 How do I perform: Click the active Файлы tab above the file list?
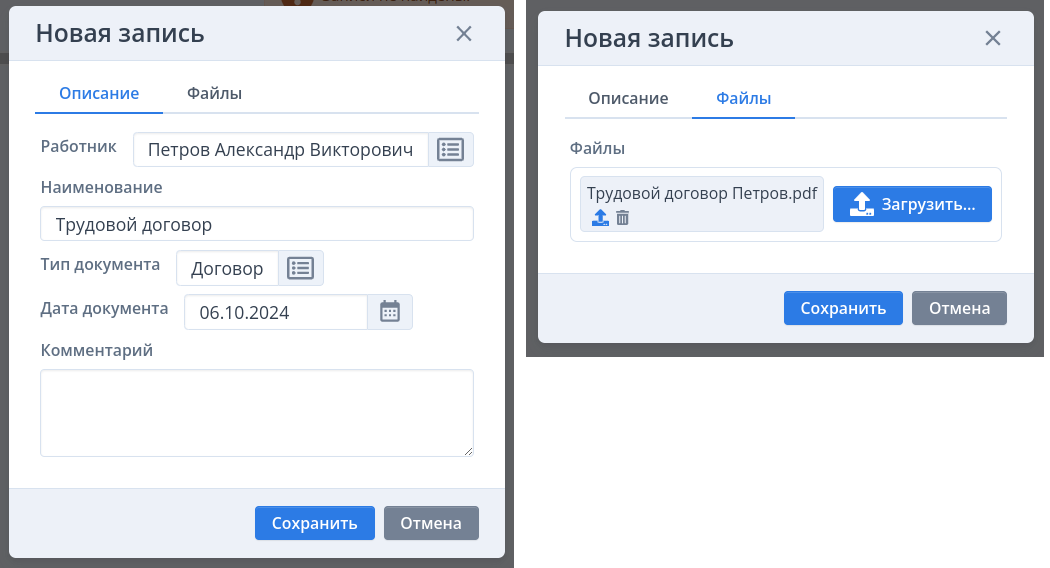[743, 99]
